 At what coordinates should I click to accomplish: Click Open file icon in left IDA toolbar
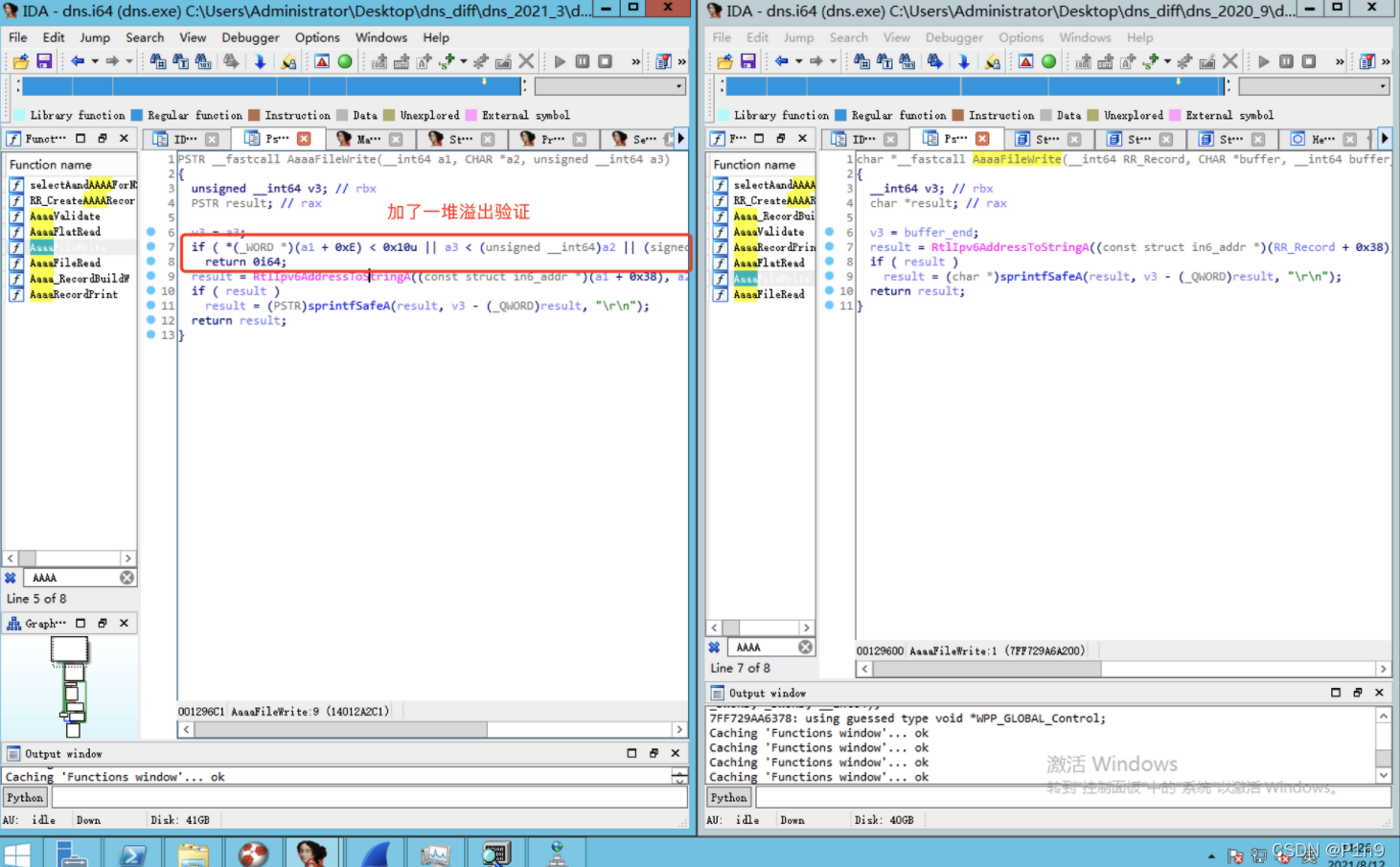pyautogui.click(x=20, y=61)
